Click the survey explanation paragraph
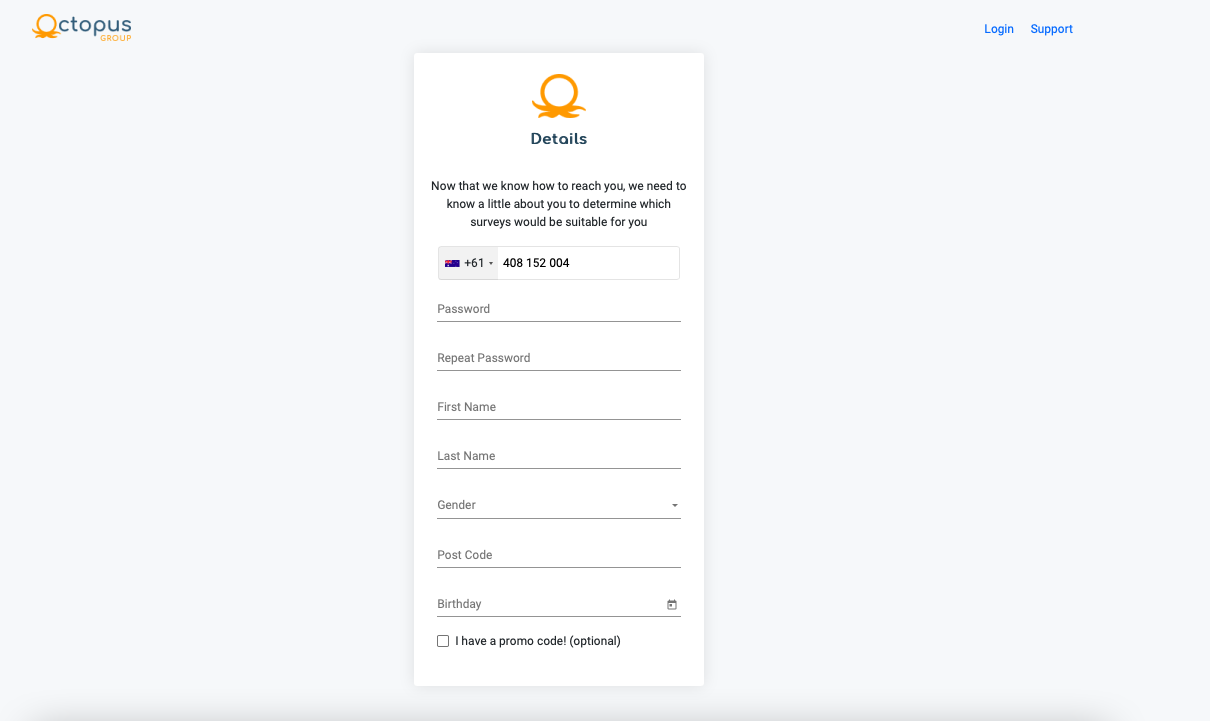The width and height of the screenshot is (1210, 721). 559,204
